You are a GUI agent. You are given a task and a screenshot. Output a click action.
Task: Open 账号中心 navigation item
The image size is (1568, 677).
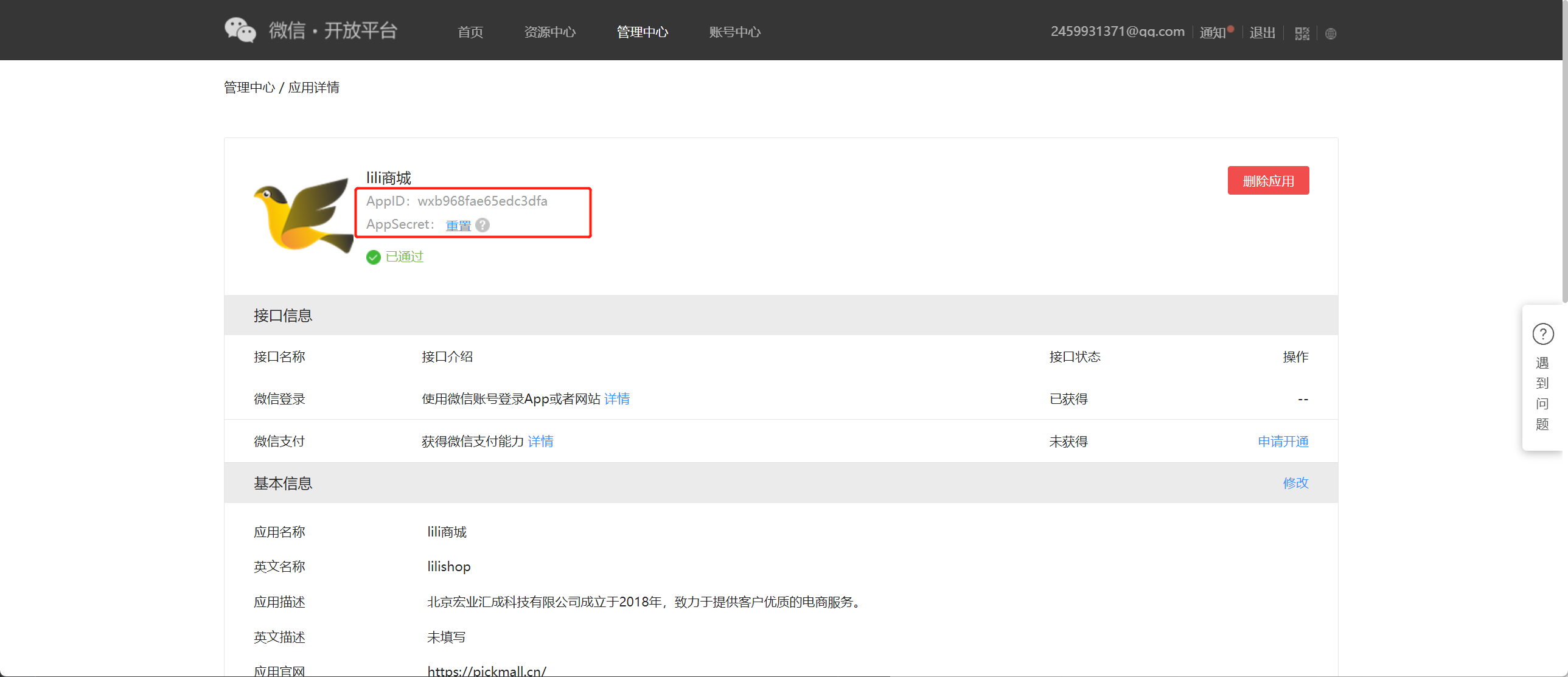click(734, 32)
